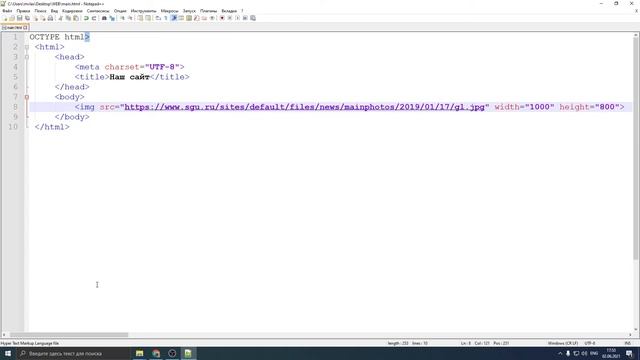640x360 pixels.
Task: Open the Windows Start menu
Action: (8, 353)
